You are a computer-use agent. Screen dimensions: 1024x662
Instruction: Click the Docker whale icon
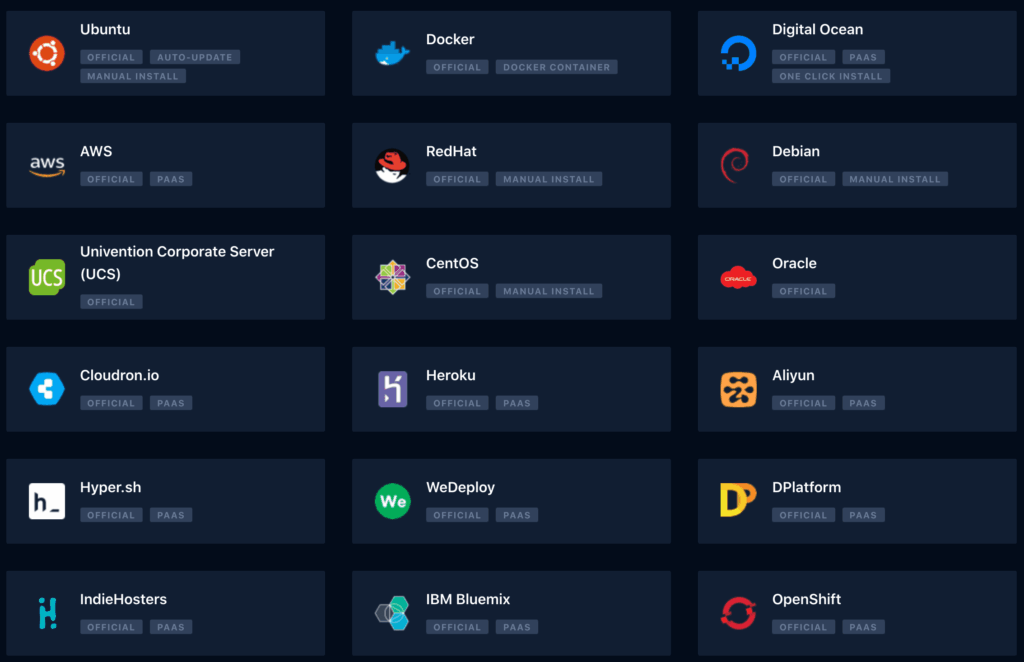(392, 53)
